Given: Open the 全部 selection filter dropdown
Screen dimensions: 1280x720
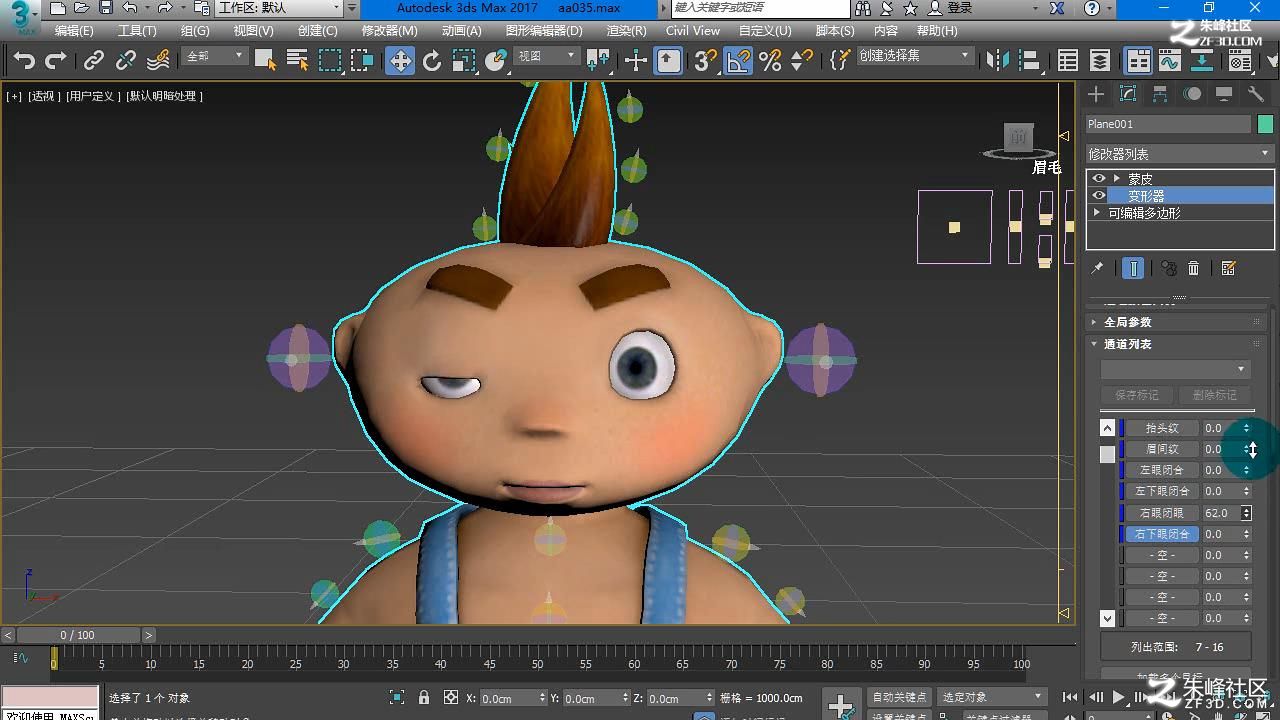Looking at the screenshot, I should coord(214,56).
